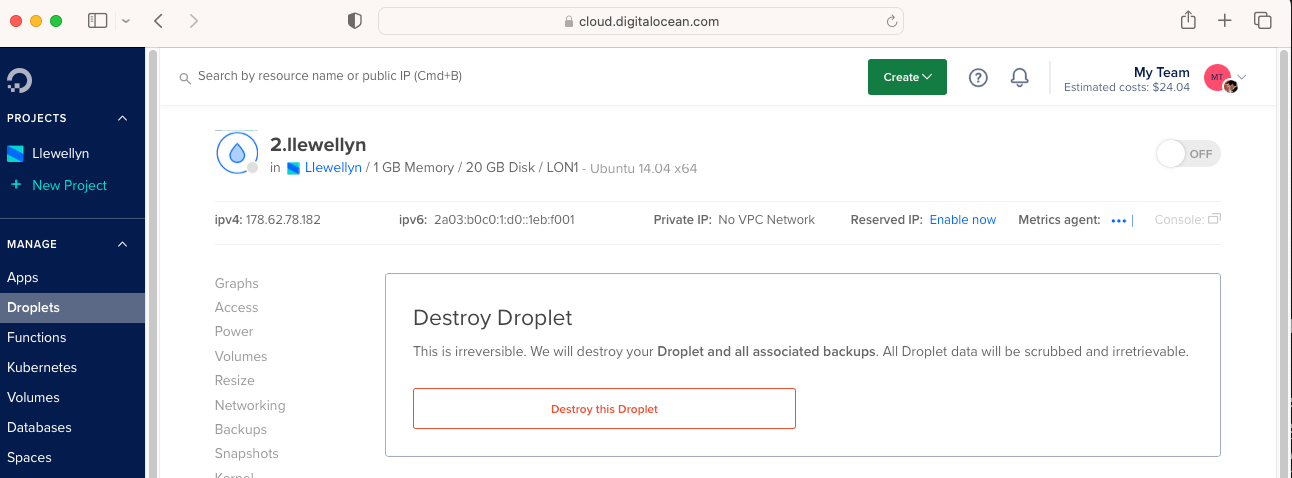The image size is (1292, 478).
Task: View notifications bell
Action: tap(1020, 77)
